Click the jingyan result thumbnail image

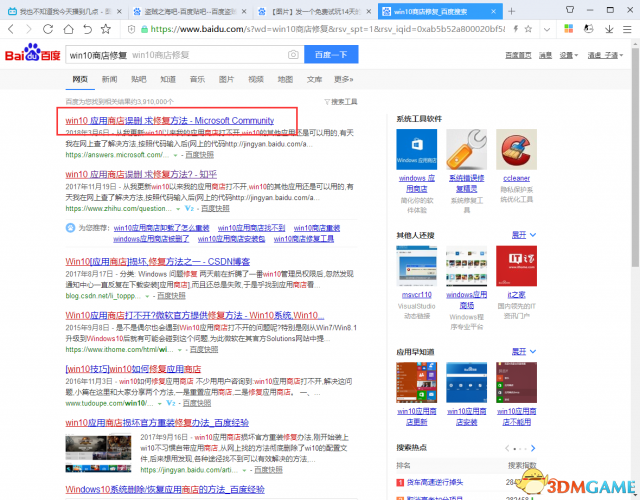pos(98,453)
